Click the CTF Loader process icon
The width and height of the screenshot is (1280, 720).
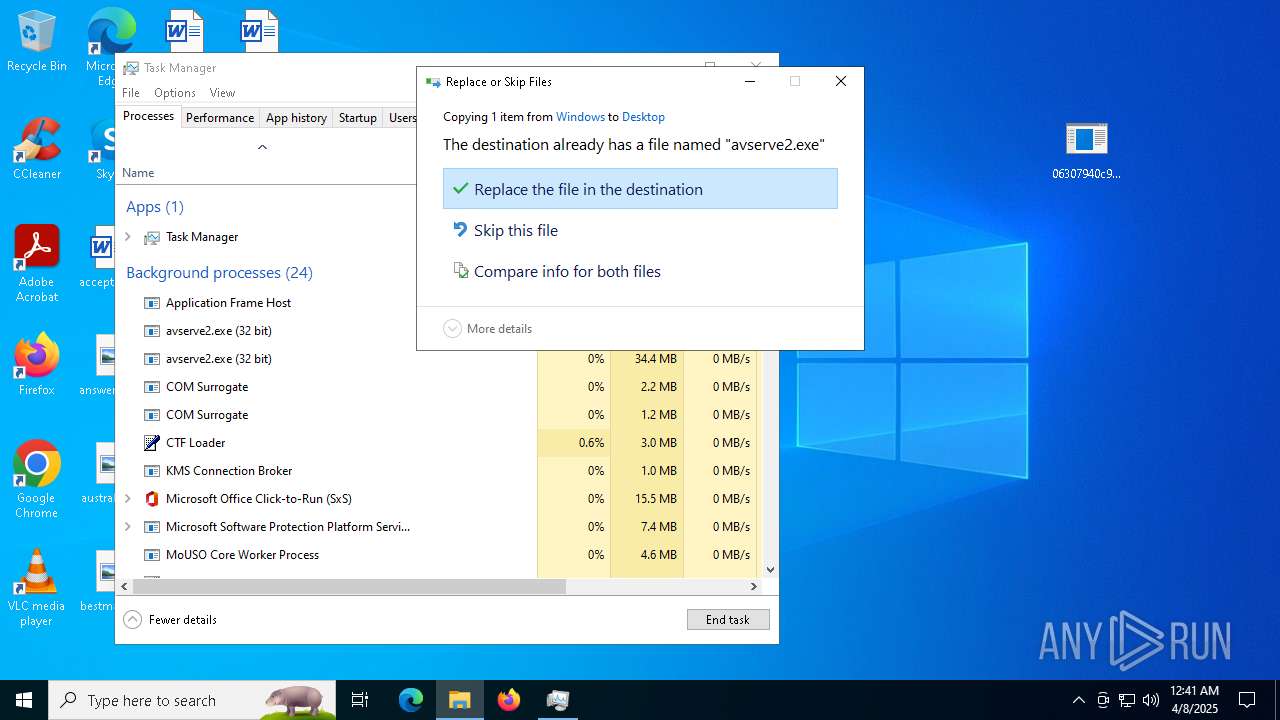pos(152,443)
